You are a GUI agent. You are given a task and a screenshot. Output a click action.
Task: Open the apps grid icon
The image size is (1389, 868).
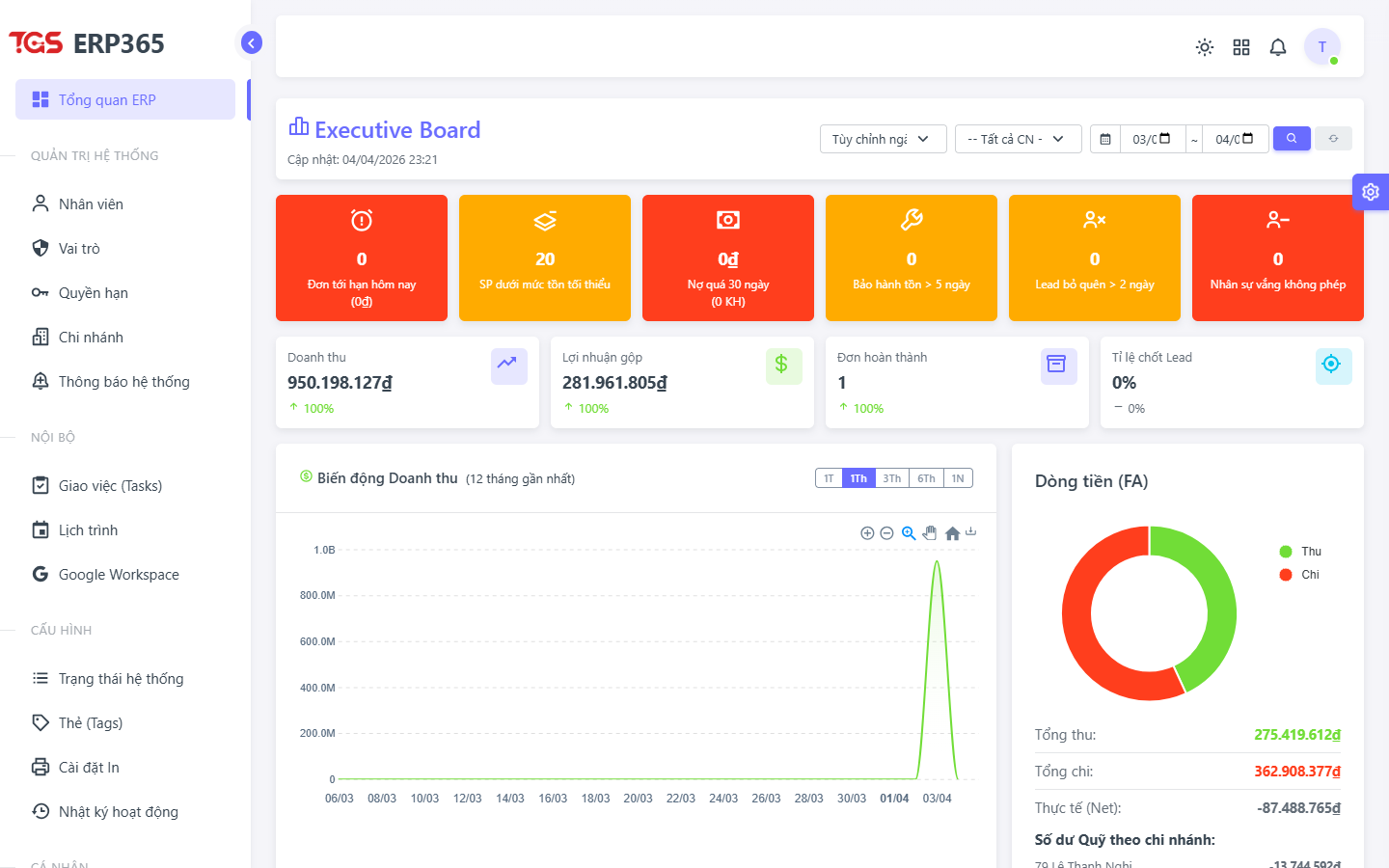[x=1241, y=47]
